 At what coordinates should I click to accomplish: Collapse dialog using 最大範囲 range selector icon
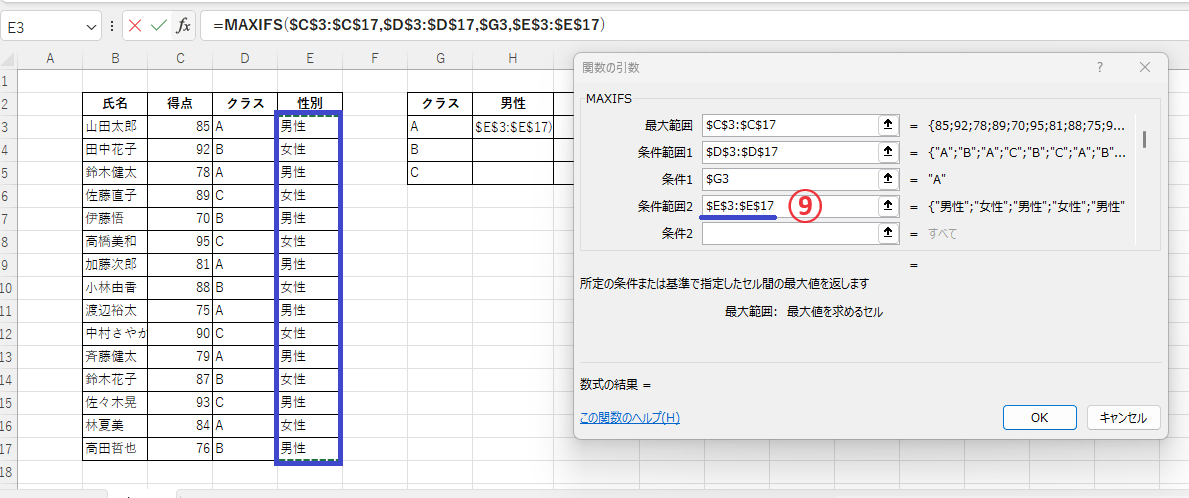(886, 125)
